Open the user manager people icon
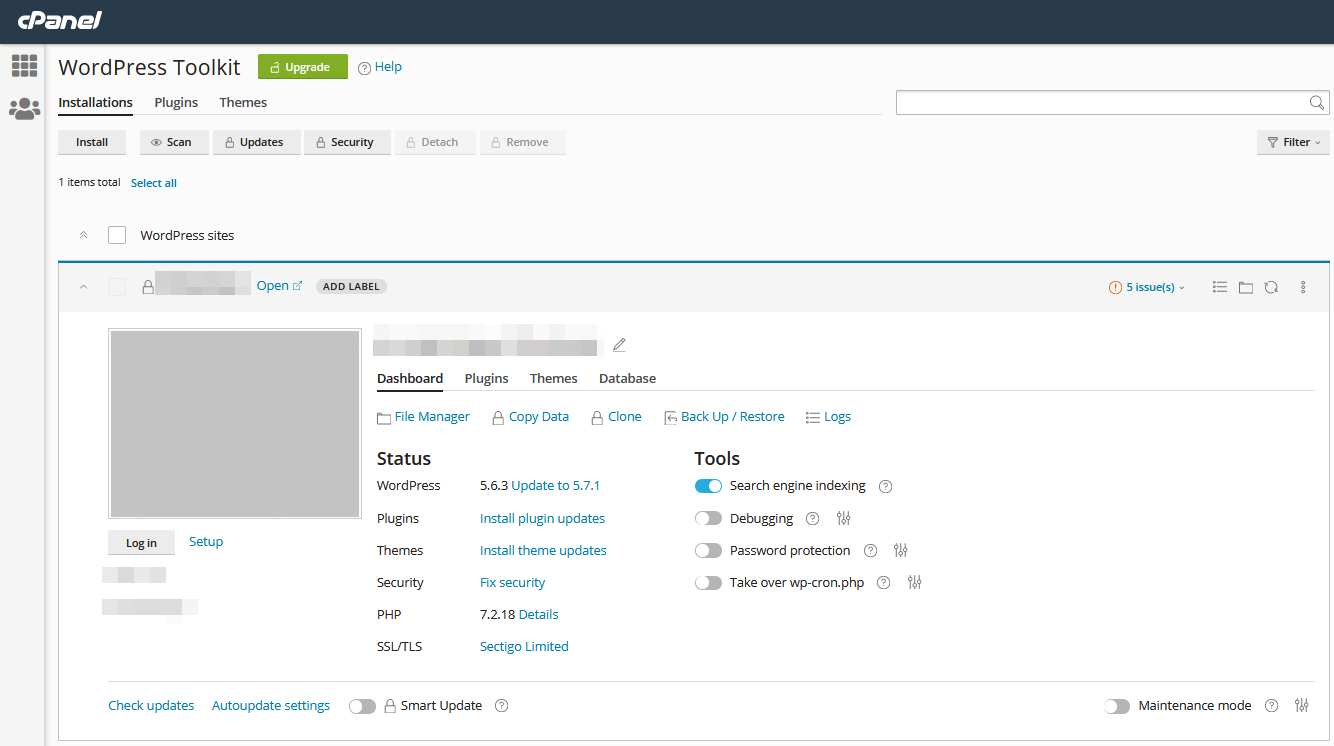 coord(25,109)
